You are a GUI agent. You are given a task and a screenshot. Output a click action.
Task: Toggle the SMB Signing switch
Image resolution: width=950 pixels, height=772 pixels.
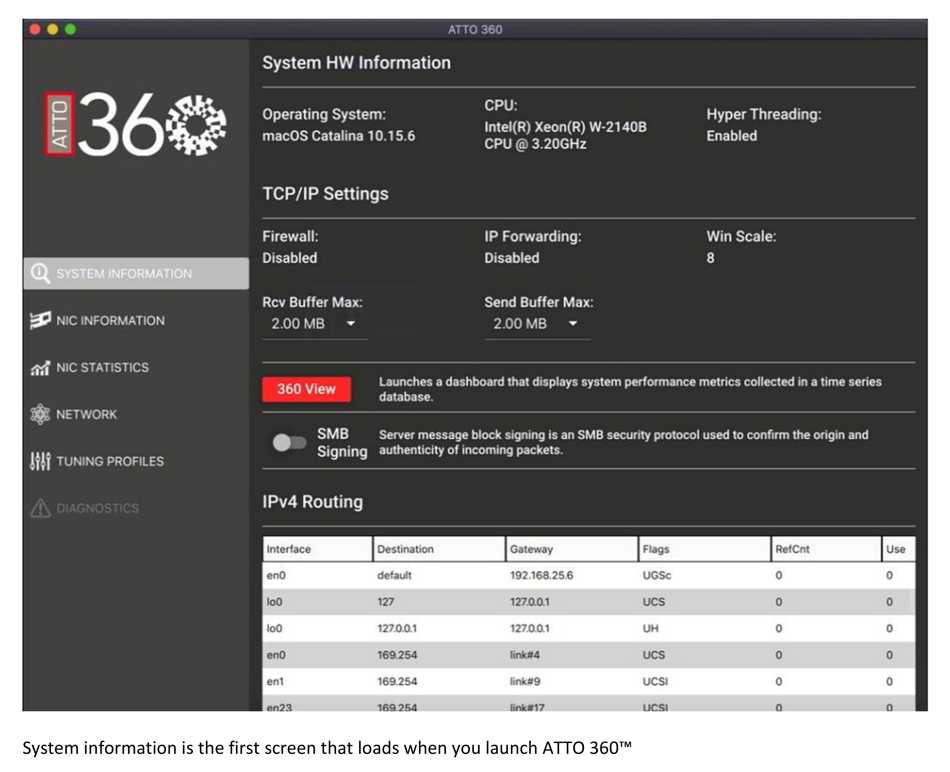tap(289, 442)
